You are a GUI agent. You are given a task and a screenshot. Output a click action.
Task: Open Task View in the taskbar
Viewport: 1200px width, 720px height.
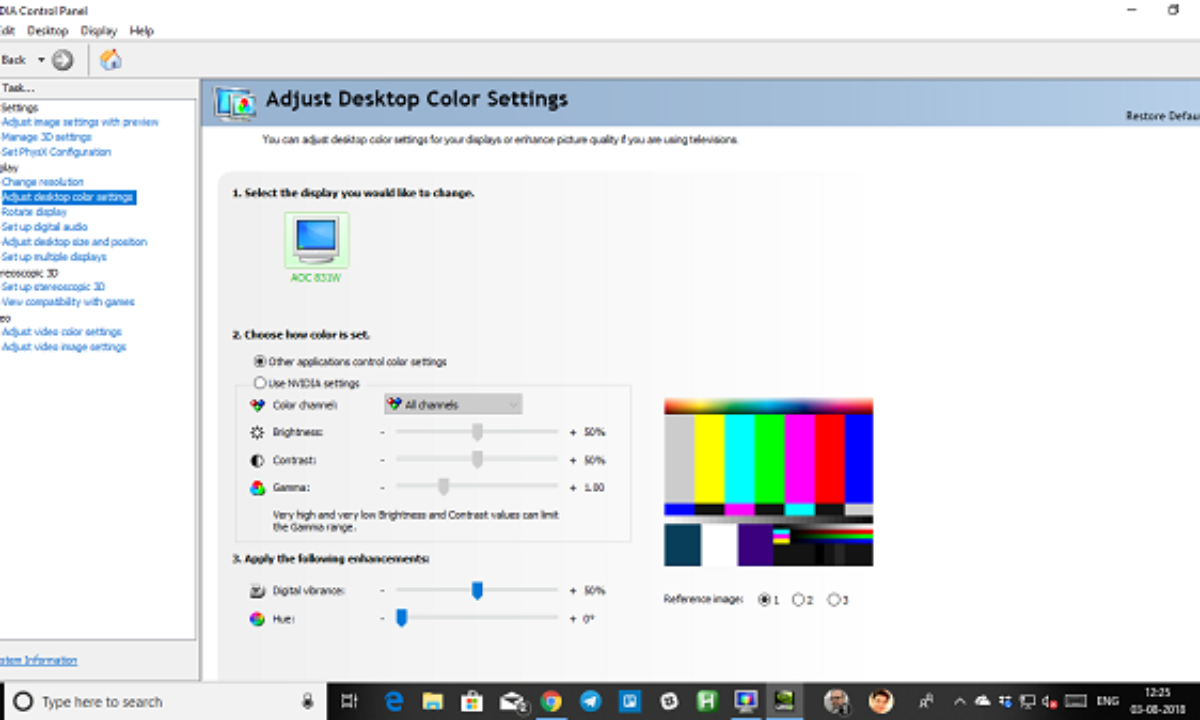pos(349,701)
